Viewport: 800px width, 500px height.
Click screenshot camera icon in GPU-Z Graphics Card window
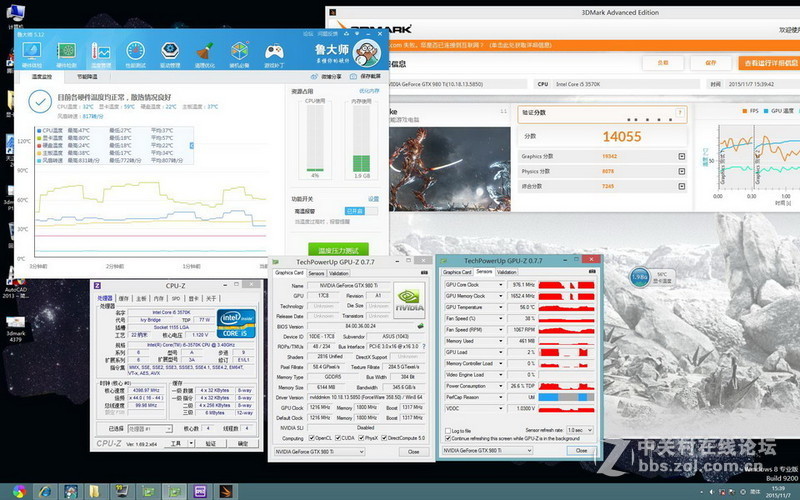tap(424, 272)
